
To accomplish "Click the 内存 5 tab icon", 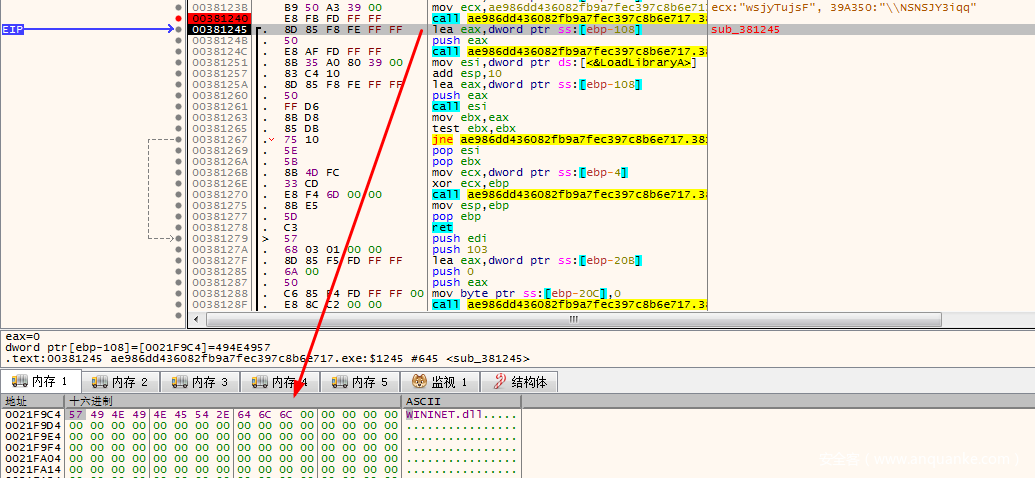I will [x=341, y=382].
